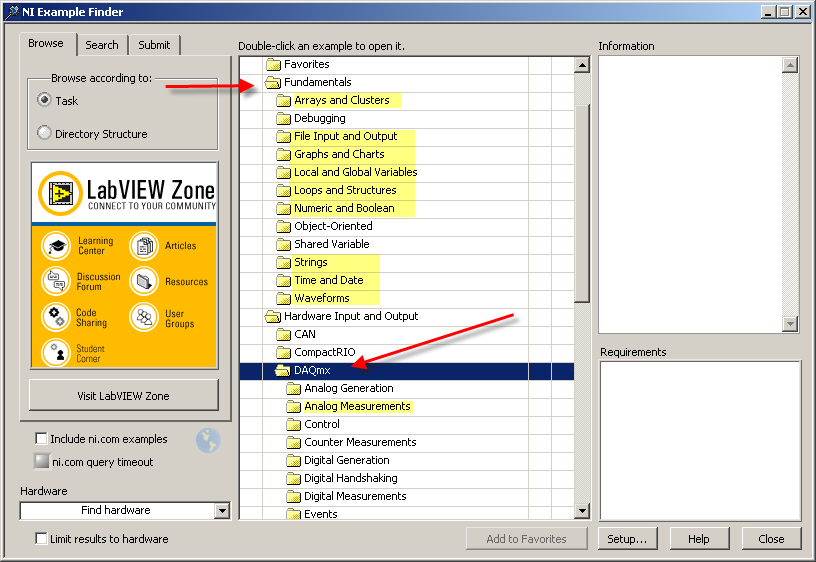
Task: Open the Articles icon in LabVIEW Zone
Action: (x=144, y=246)
